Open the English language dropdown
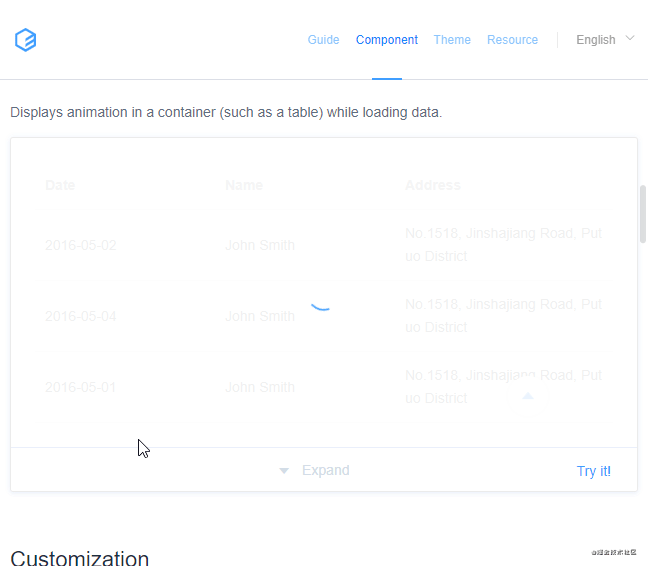The height and width of the screenshot is (566, 648). [x=596, y=40]
